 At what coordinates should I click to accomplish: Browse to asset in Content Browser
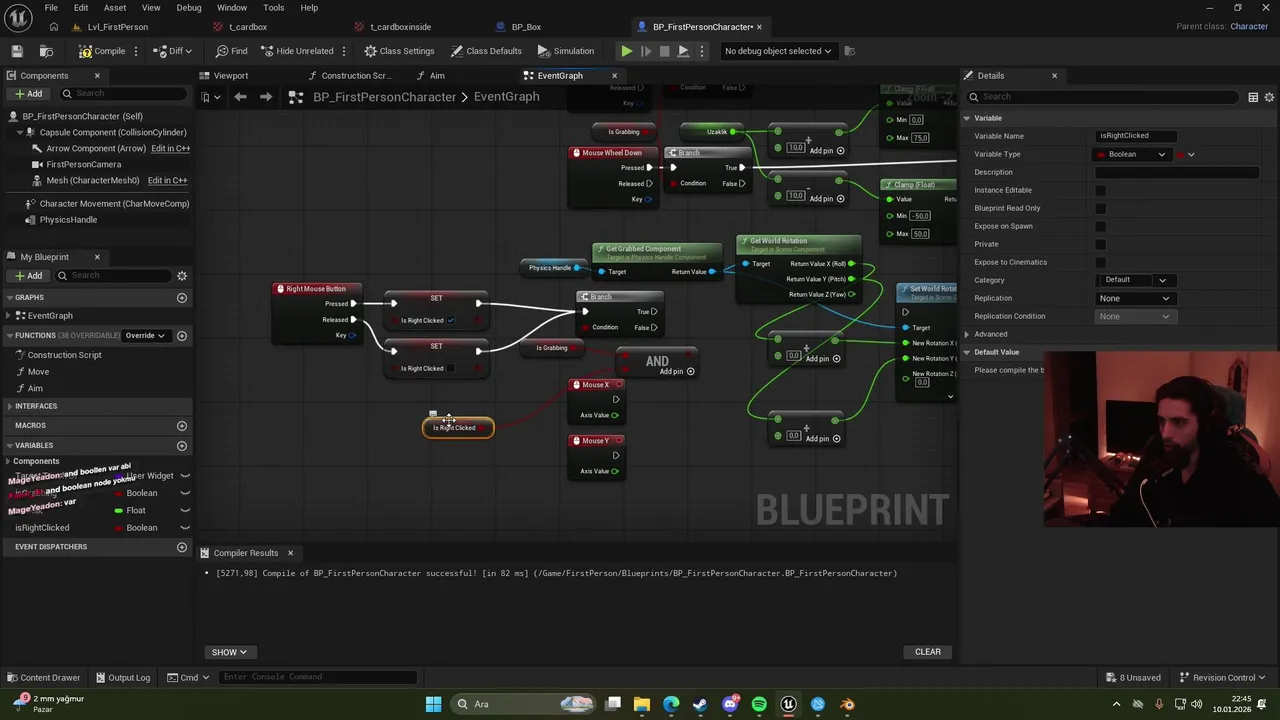(46, 51)
